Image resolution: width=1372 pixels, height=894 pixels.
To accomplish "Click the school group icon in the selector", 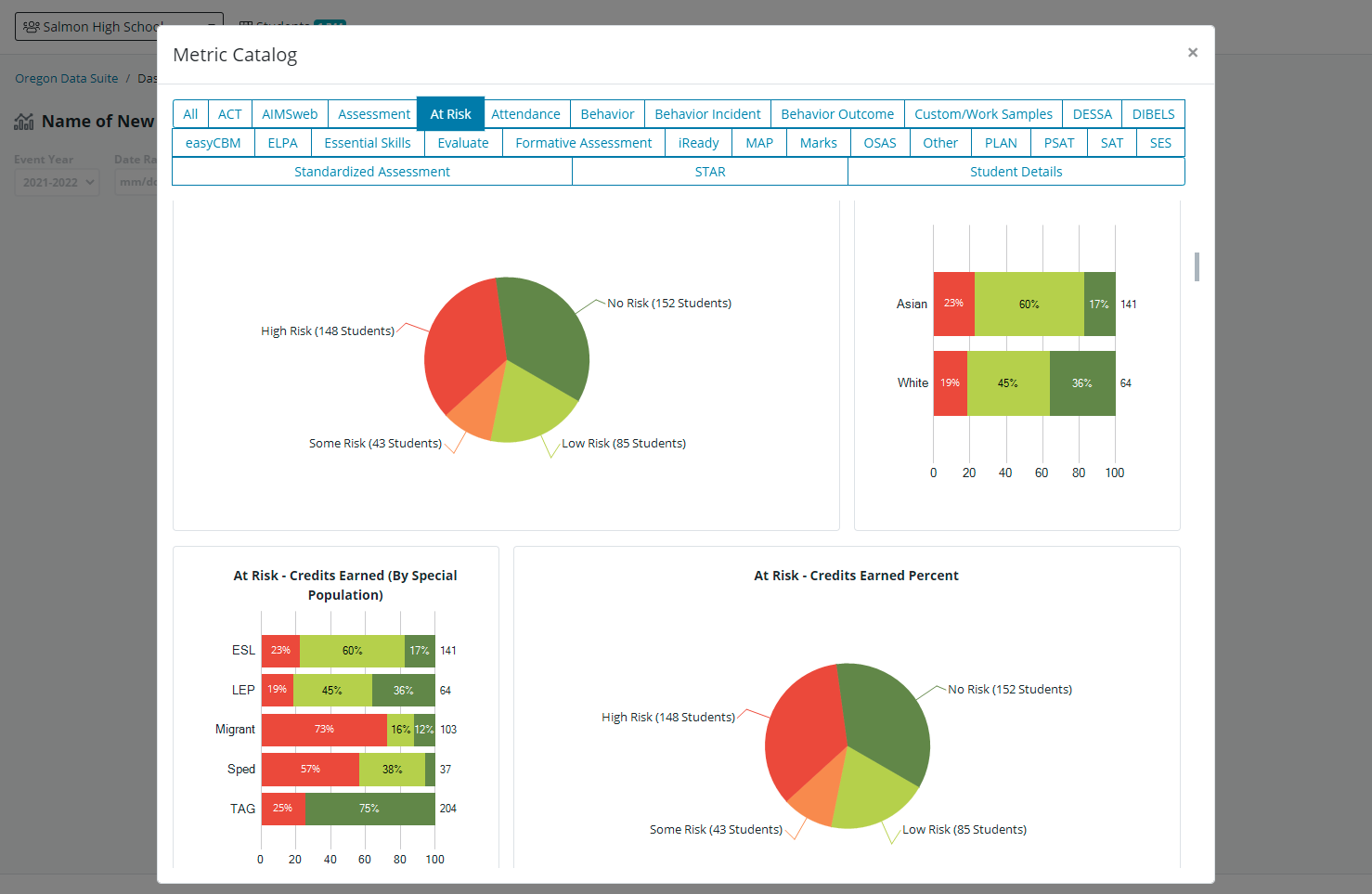I will coord(32,27).
